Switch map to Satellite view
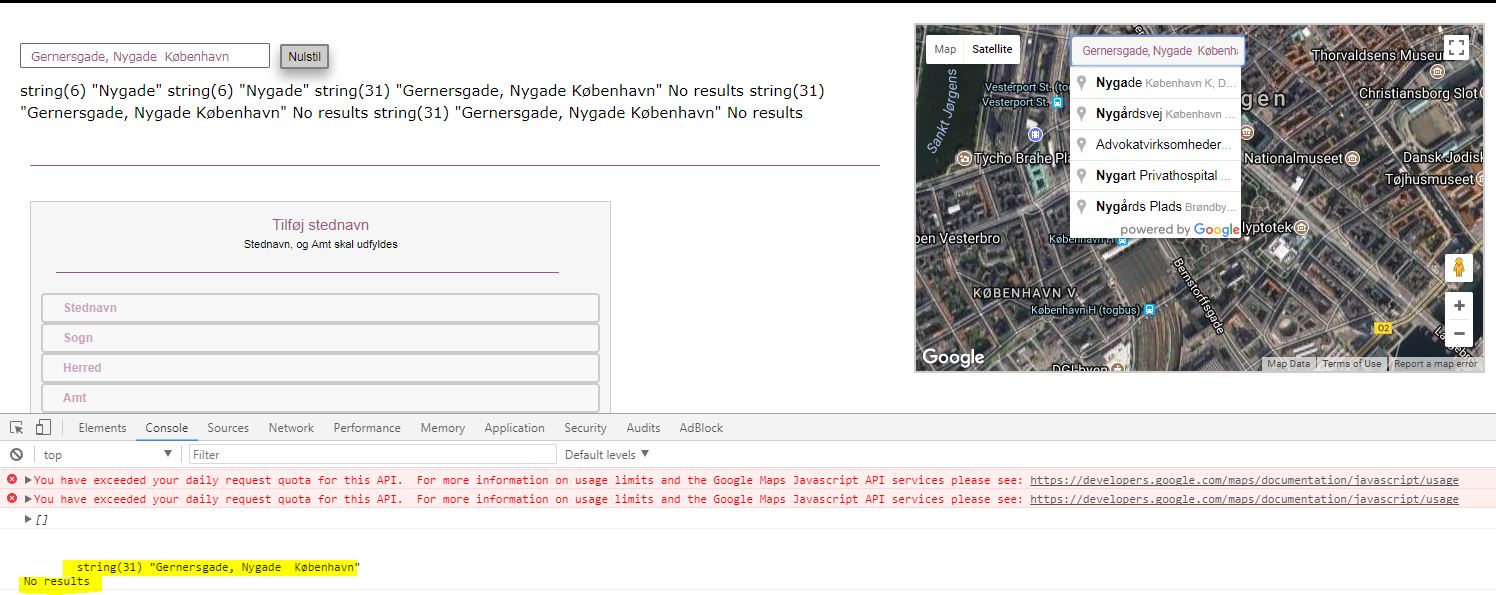The height and width of the screenshot is (595, 1496). [992, 49]
